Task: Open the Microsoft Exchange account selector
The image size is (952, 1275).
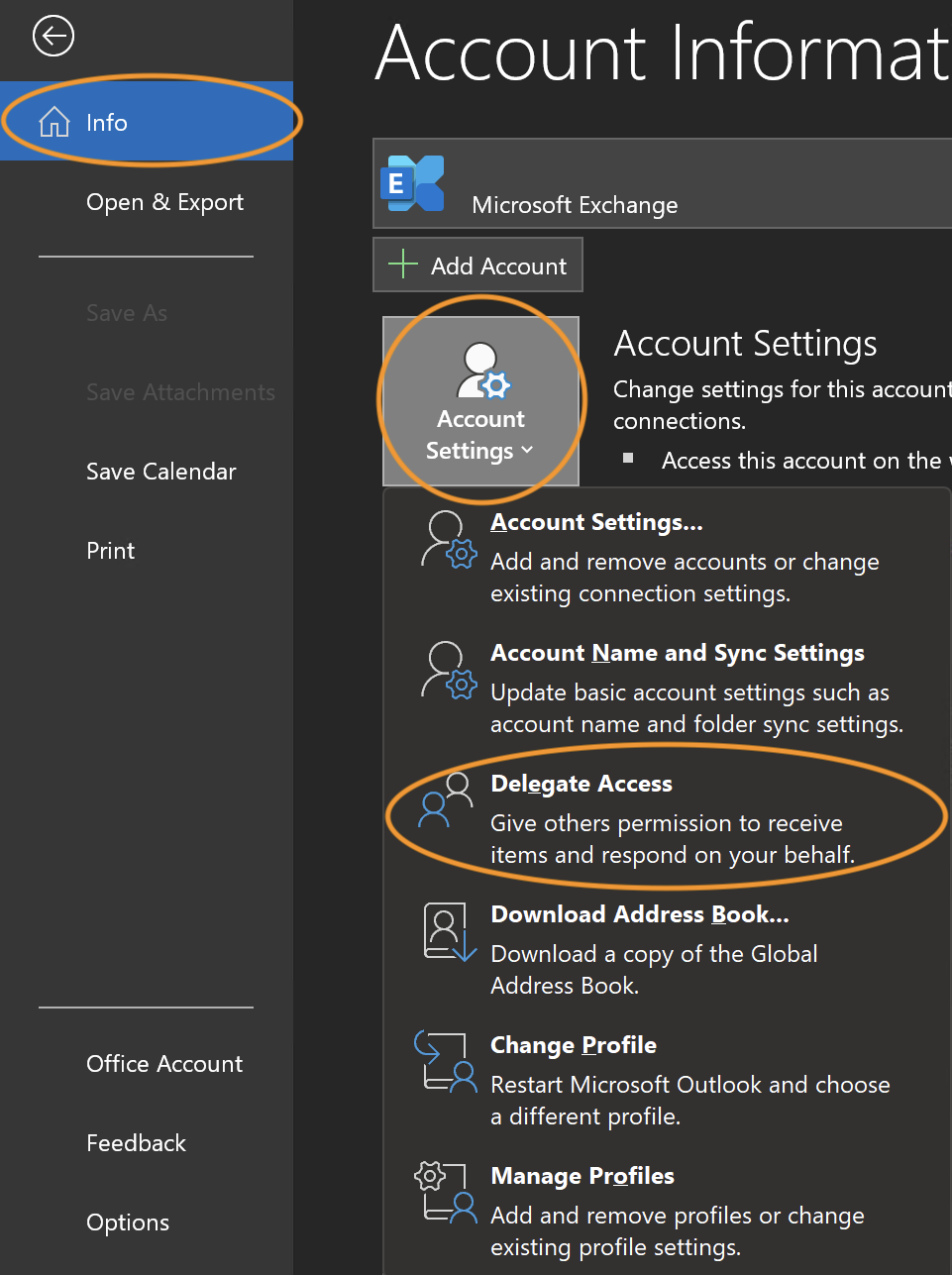Action: tap(662, 183)
